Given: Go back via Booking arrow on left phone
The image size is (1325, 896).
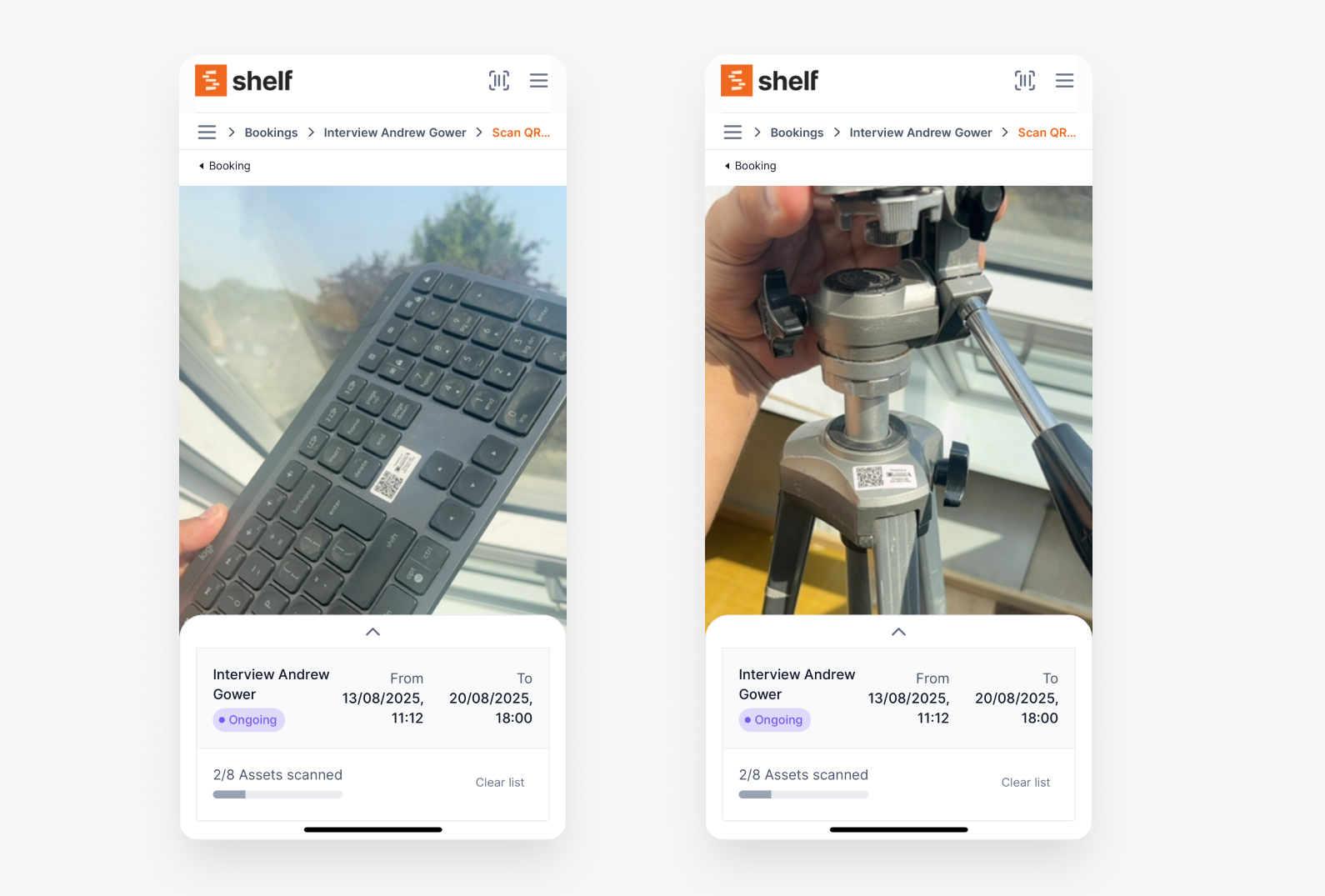Looking at the screenshot, I should (x=225, y=166).
